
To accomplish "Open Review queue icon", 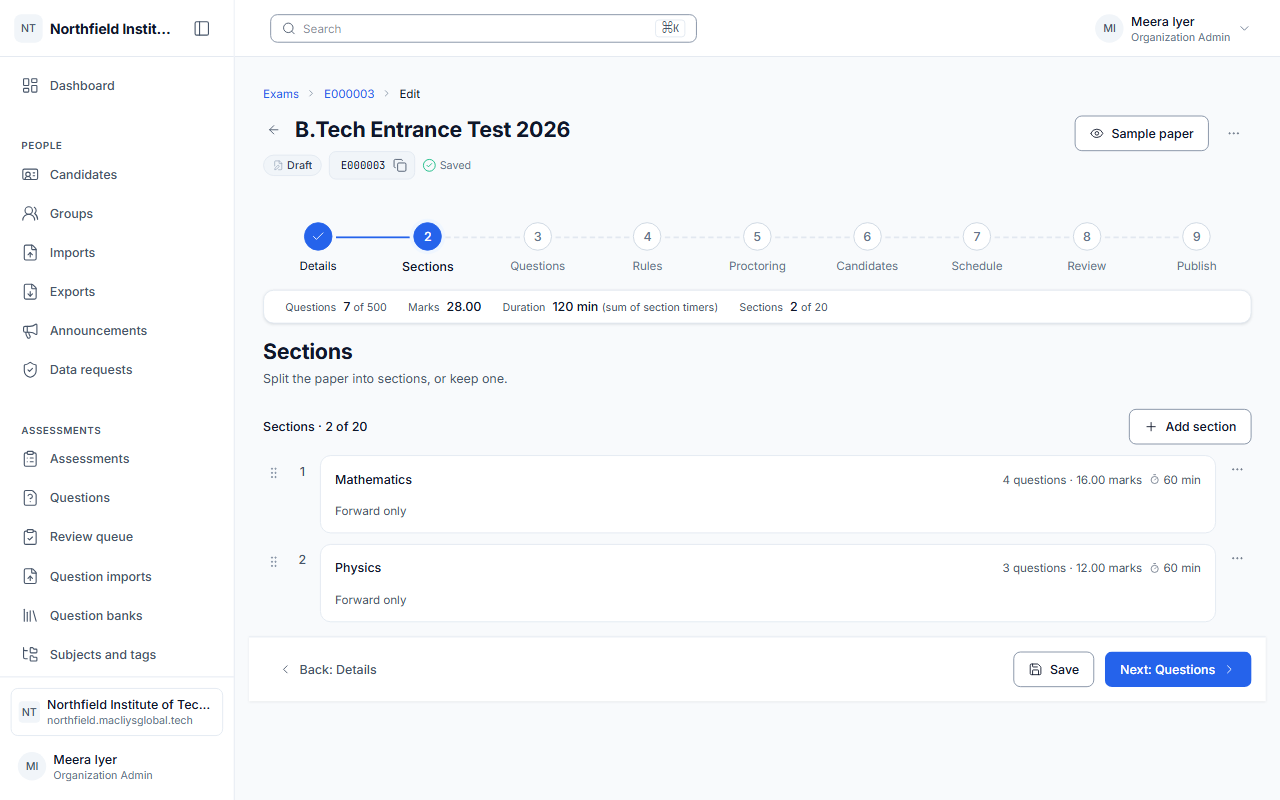I will 30,537.
